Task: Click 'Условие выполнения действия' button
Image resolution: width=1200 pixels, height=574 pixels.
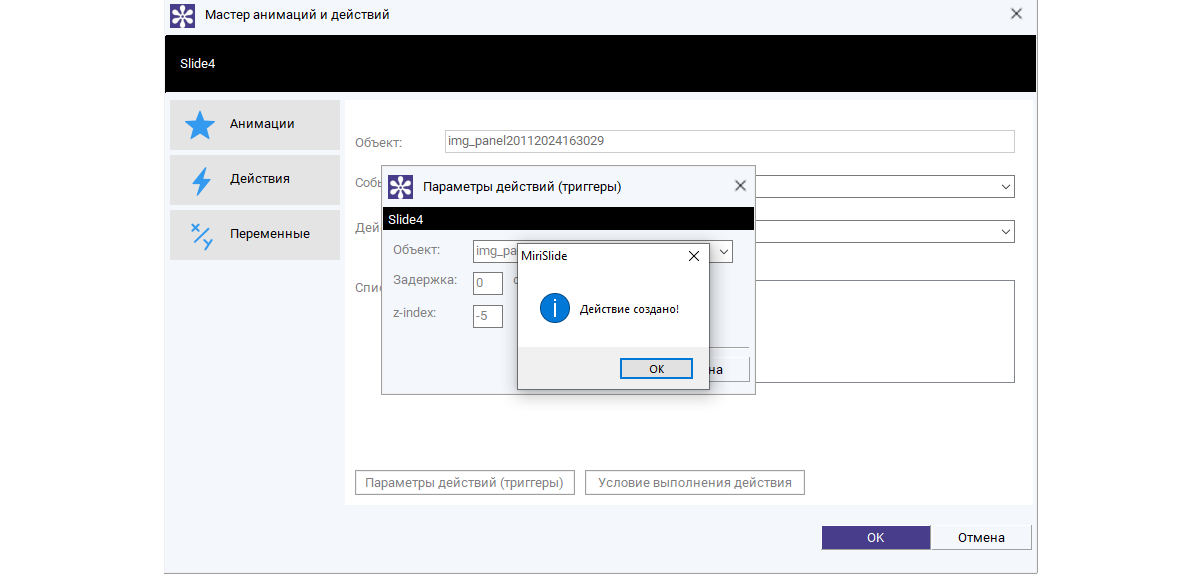Action: (695, 483)
